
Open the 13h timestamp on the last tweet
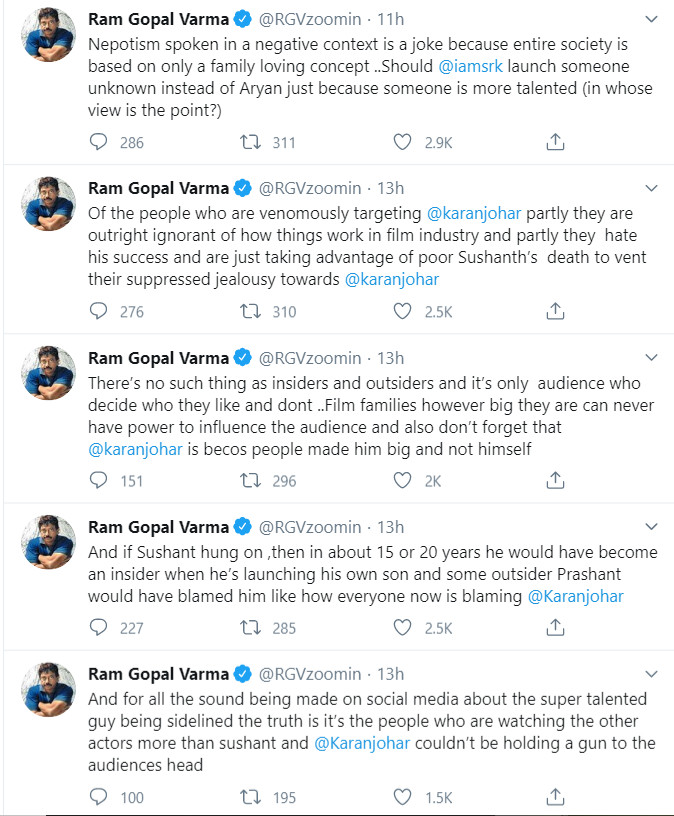tap(390, 674)
